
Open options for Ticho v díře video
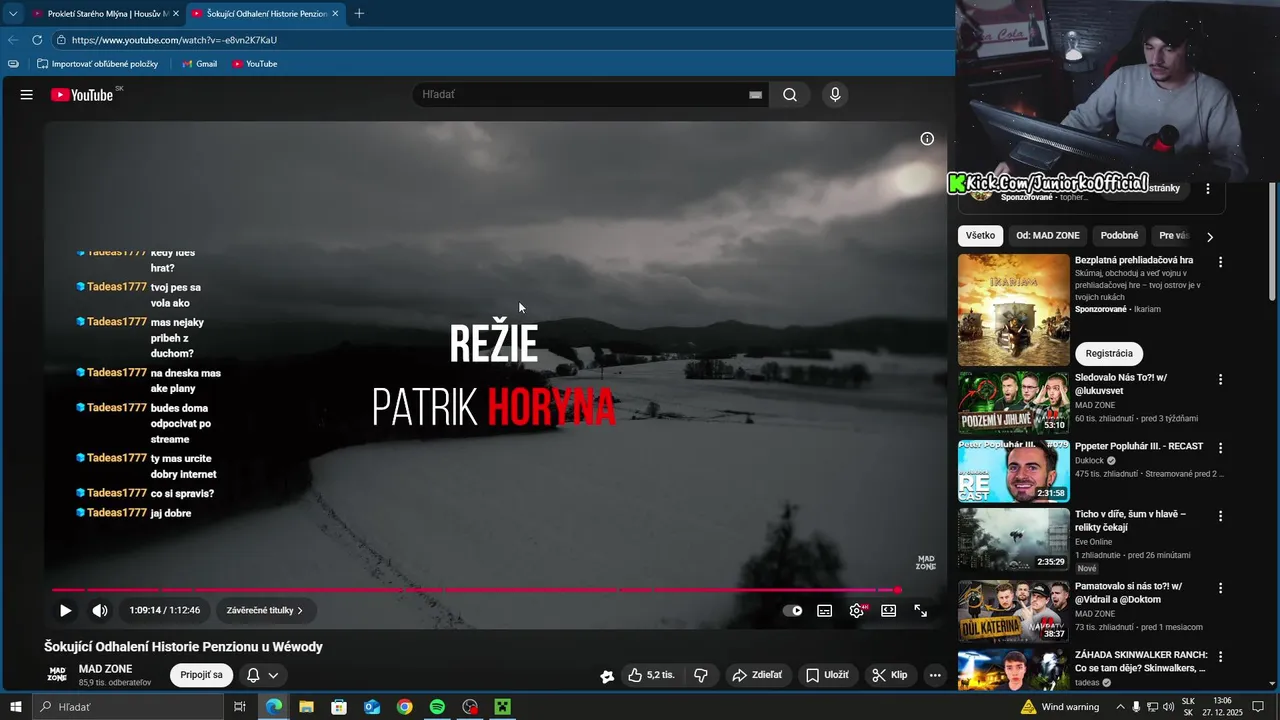[1220, 516]
